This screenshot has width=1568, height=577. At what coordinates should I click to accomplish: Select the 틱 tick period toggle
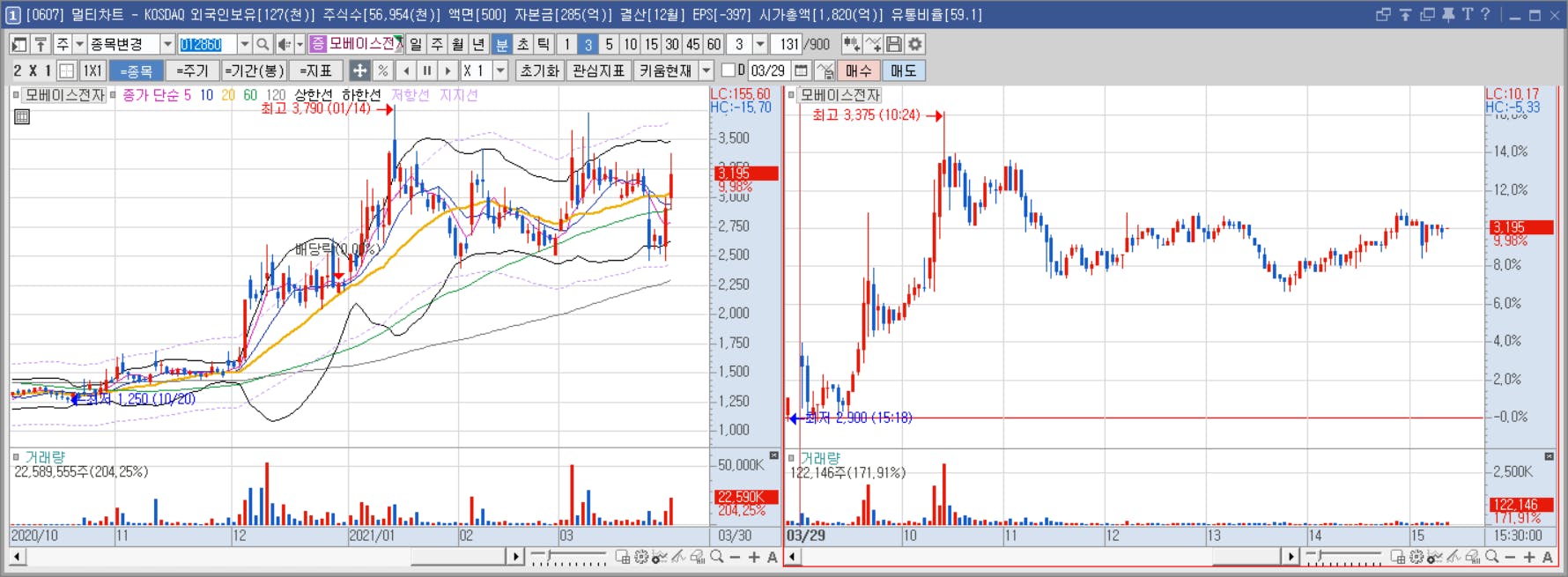point(544,44)
